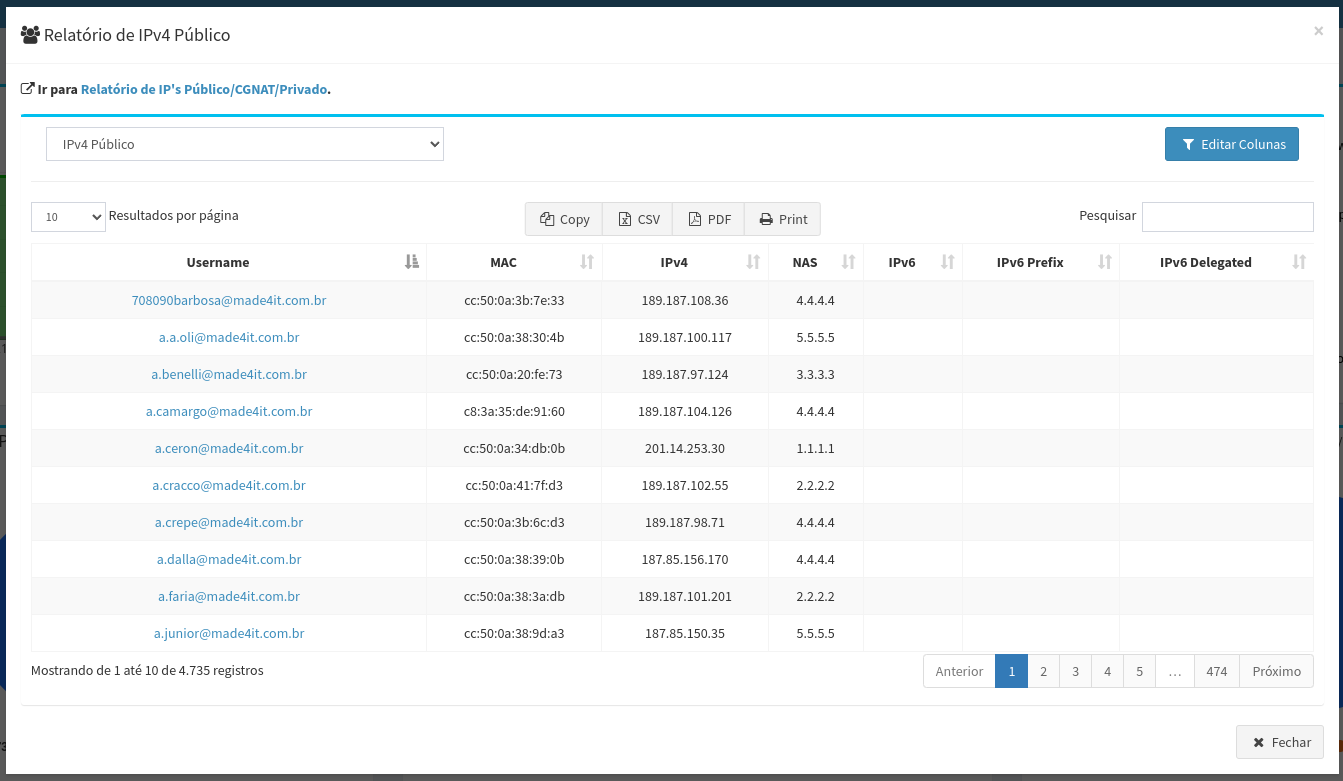Click the IPv6 Delegated column header text
The width and height of the screenshot is (1343, 781).
(1205, 262)
